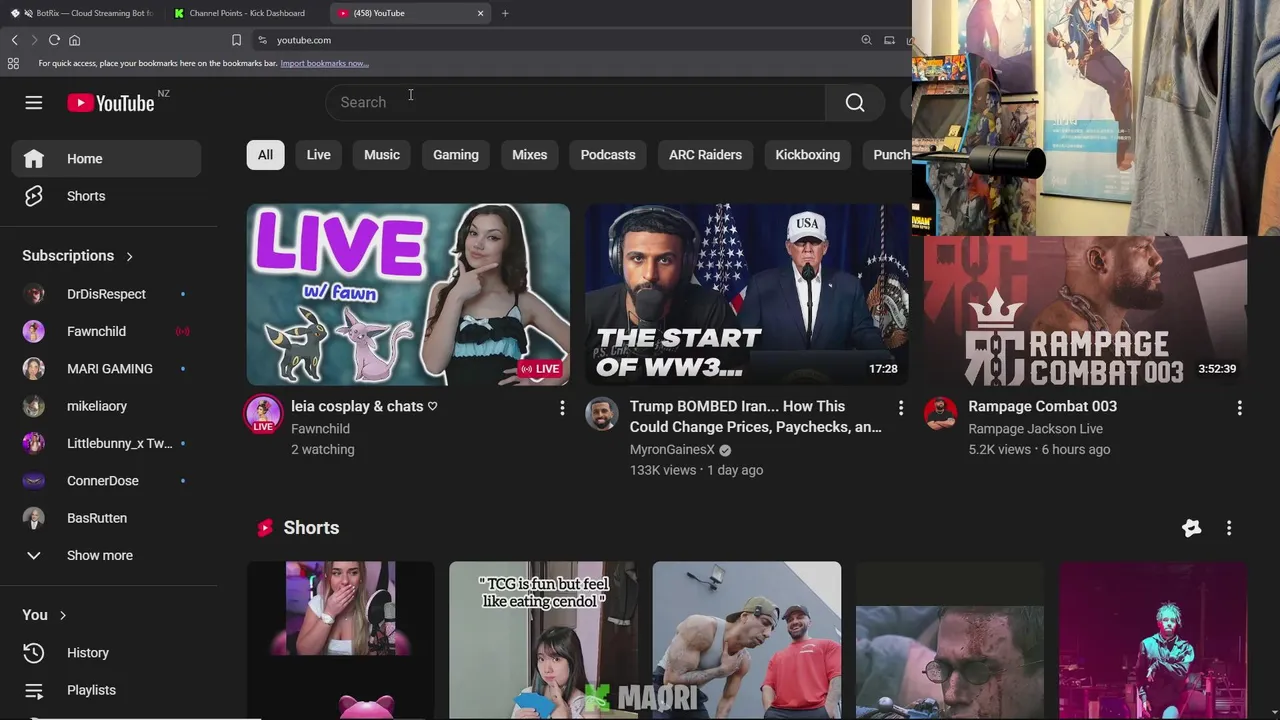Open the short with two gym men
The height and width of the screenshot is (720, 1280).
pyautogui.click(x=747, y=640)
